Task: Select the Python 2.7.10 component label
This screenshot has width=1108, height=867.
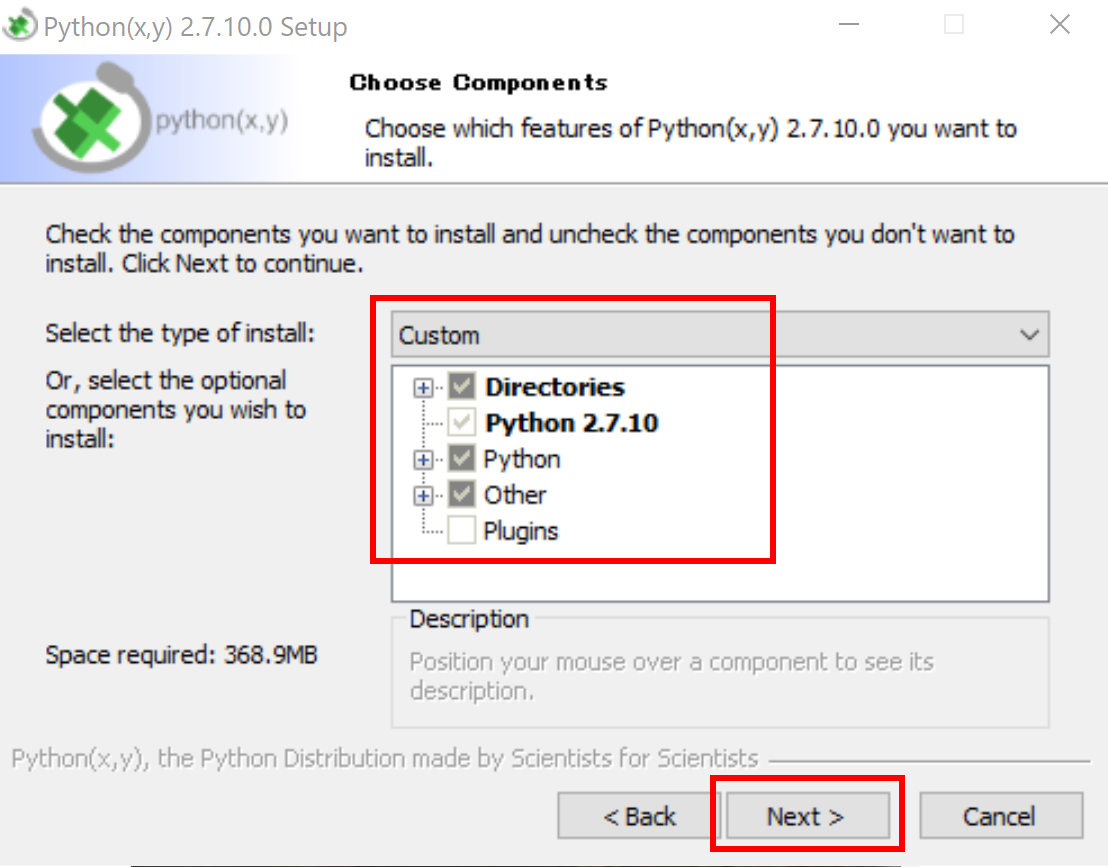Action: [x=571, y=423]
